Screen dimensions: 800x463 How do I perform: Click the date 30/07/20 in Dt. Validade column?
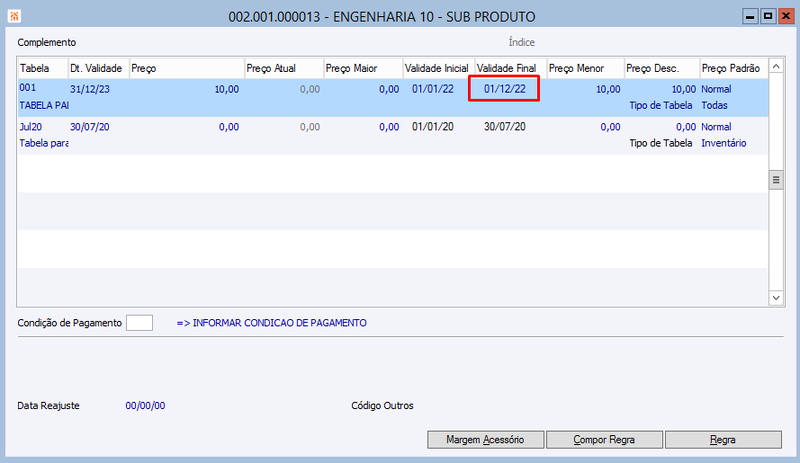tap(90, 127)
